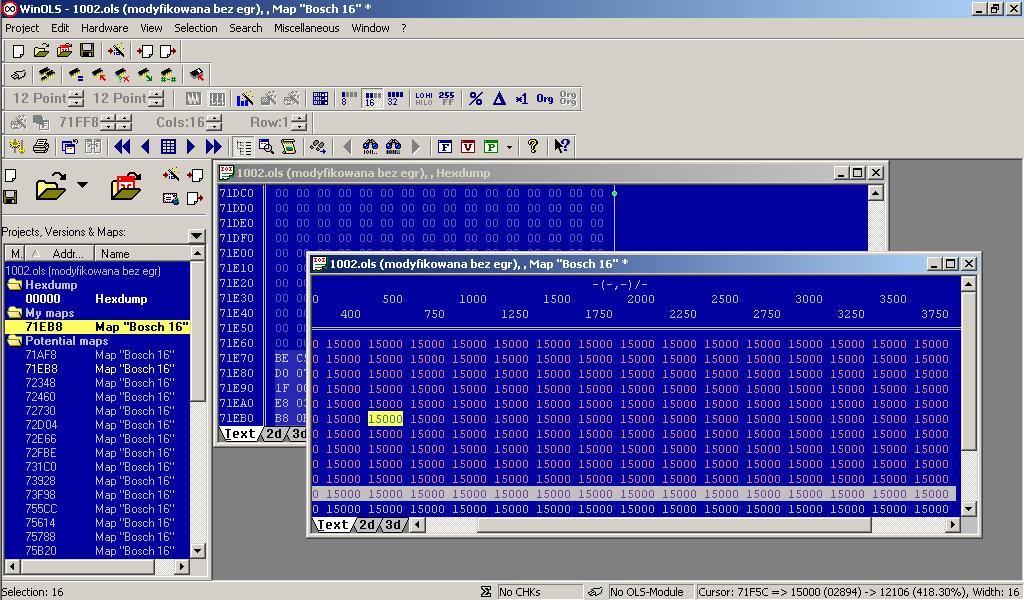Screen dimensions: 1024x600
Task: Click the hex grid view icon
Action: pos(320,99)
